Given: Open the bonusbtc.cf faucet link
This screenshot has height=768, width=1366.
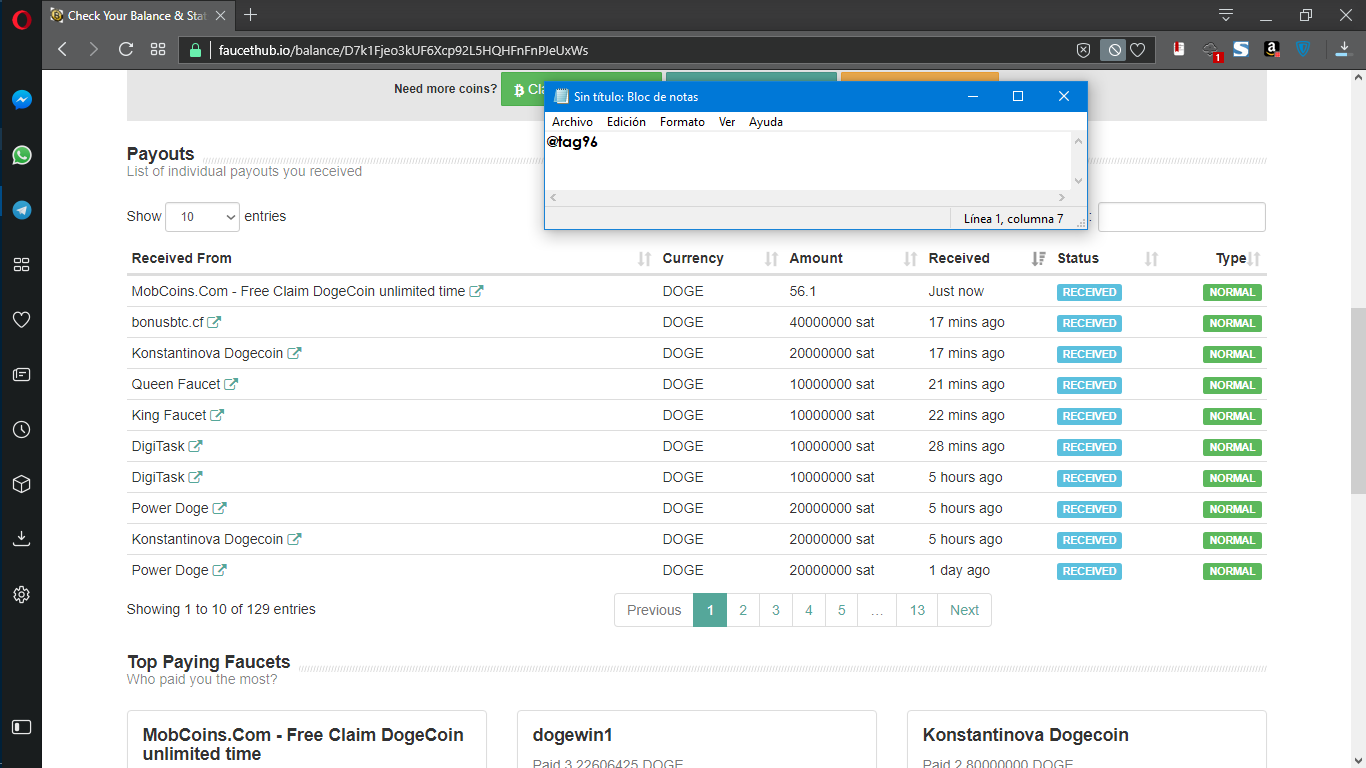Looking at the screenshot, I should (x=176, y=322).
